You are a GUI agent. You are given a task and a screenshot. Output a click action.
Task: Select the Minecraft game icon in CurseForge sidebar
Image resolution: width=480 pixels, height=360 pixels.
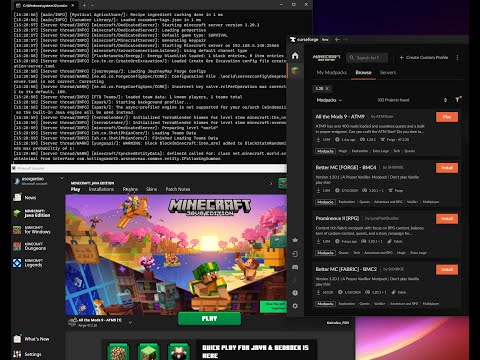tap(295, 70)
